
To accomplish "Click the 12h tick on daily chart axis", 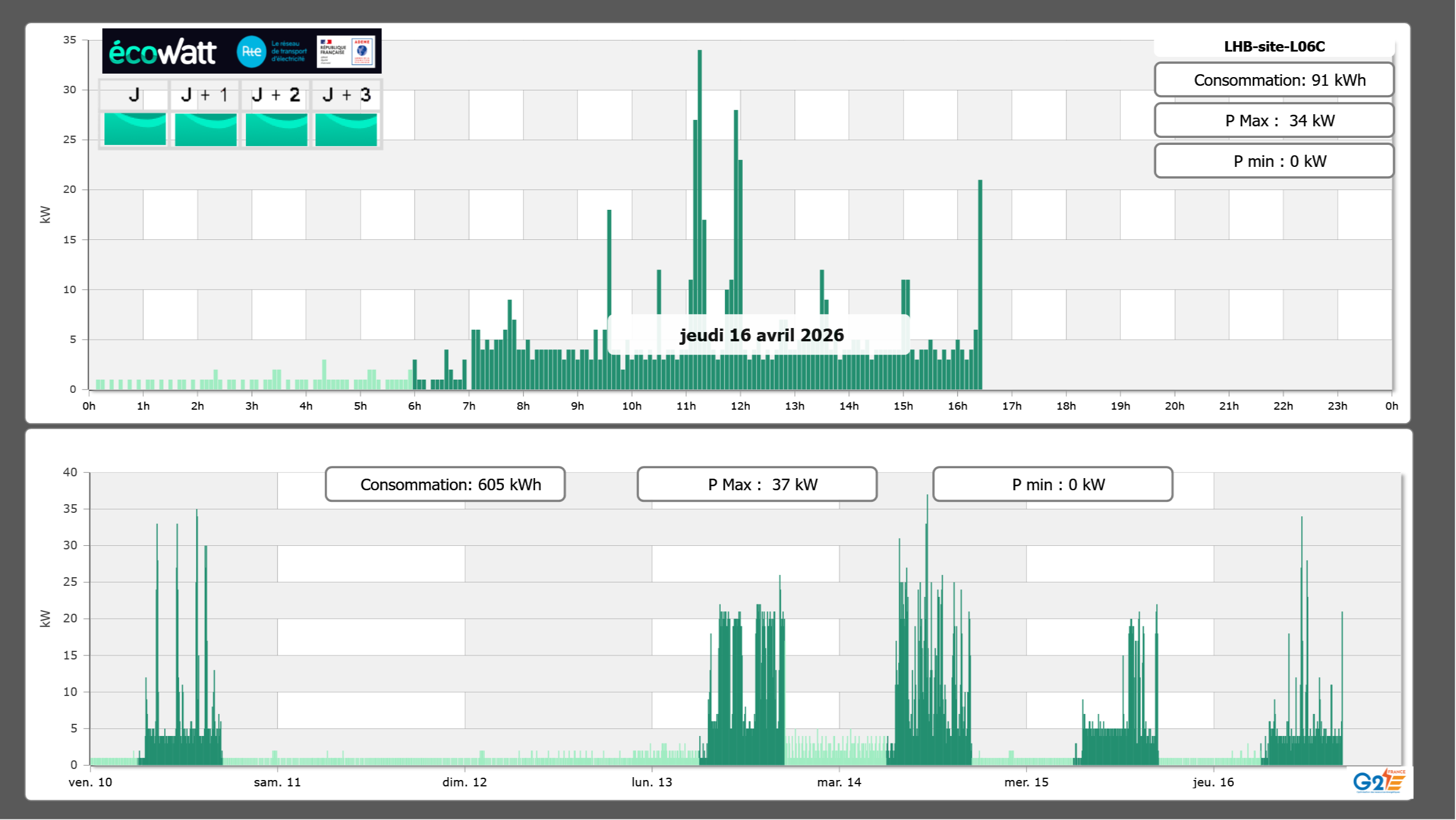I will 740,406.
